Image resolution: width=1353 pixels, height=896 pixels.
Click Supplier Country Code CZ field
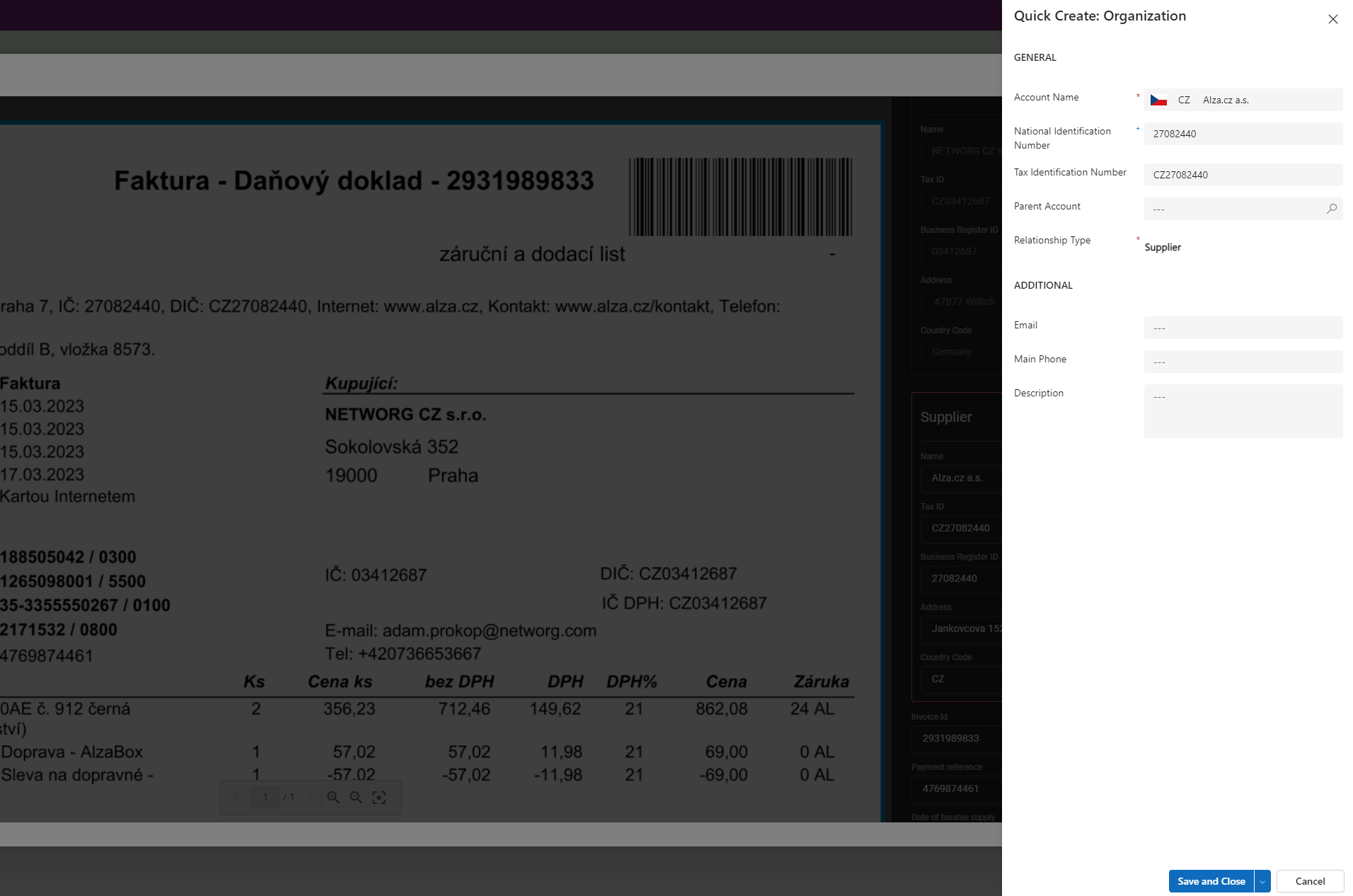[961, 679]
